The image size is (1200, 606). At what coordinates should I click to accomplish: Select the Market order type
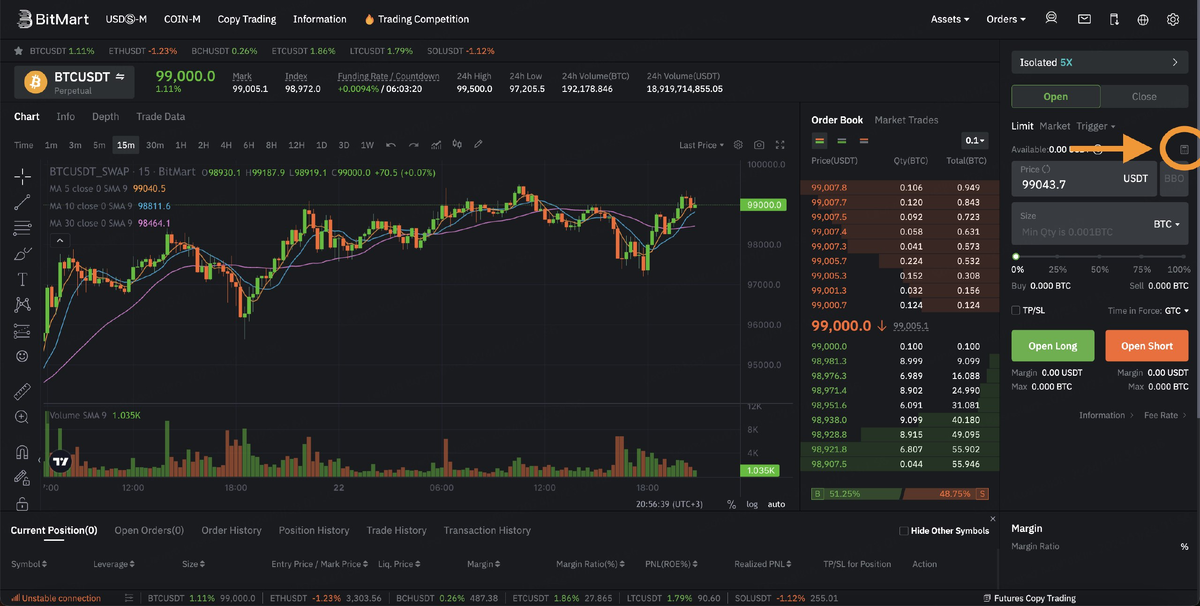pyautogui.click(x=1054, y=126)
